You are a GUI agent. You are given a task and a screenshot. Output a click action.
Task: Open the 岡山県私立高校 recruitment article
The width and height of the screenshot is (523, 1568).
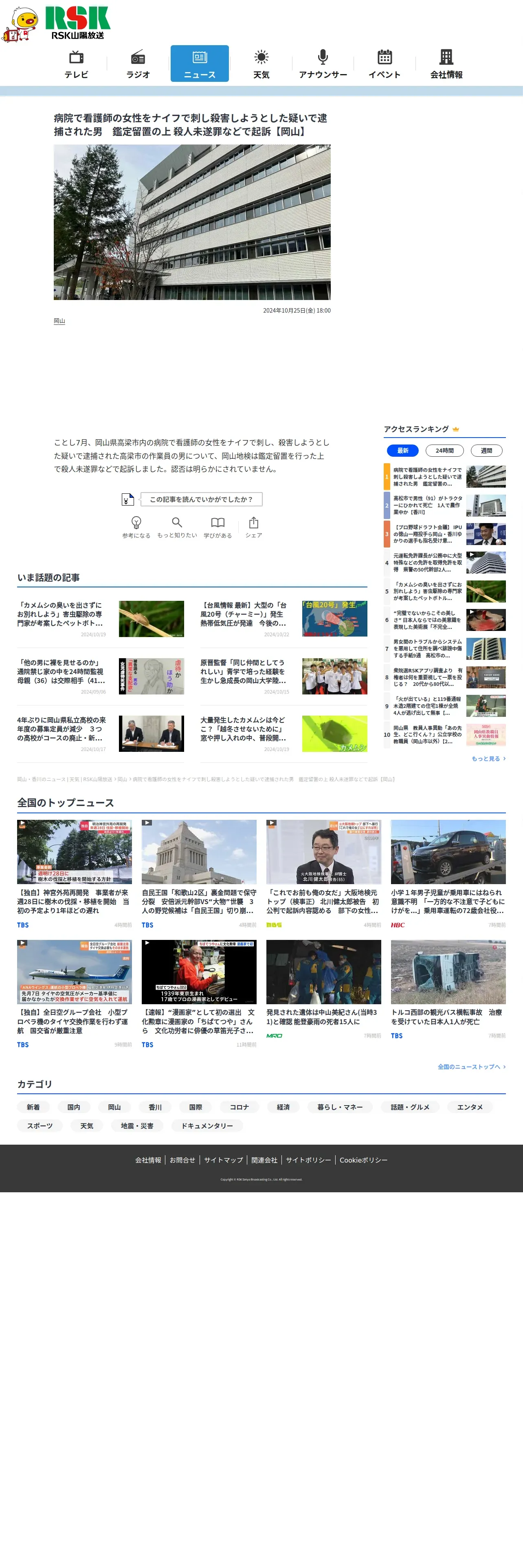[x=101, y=734]
